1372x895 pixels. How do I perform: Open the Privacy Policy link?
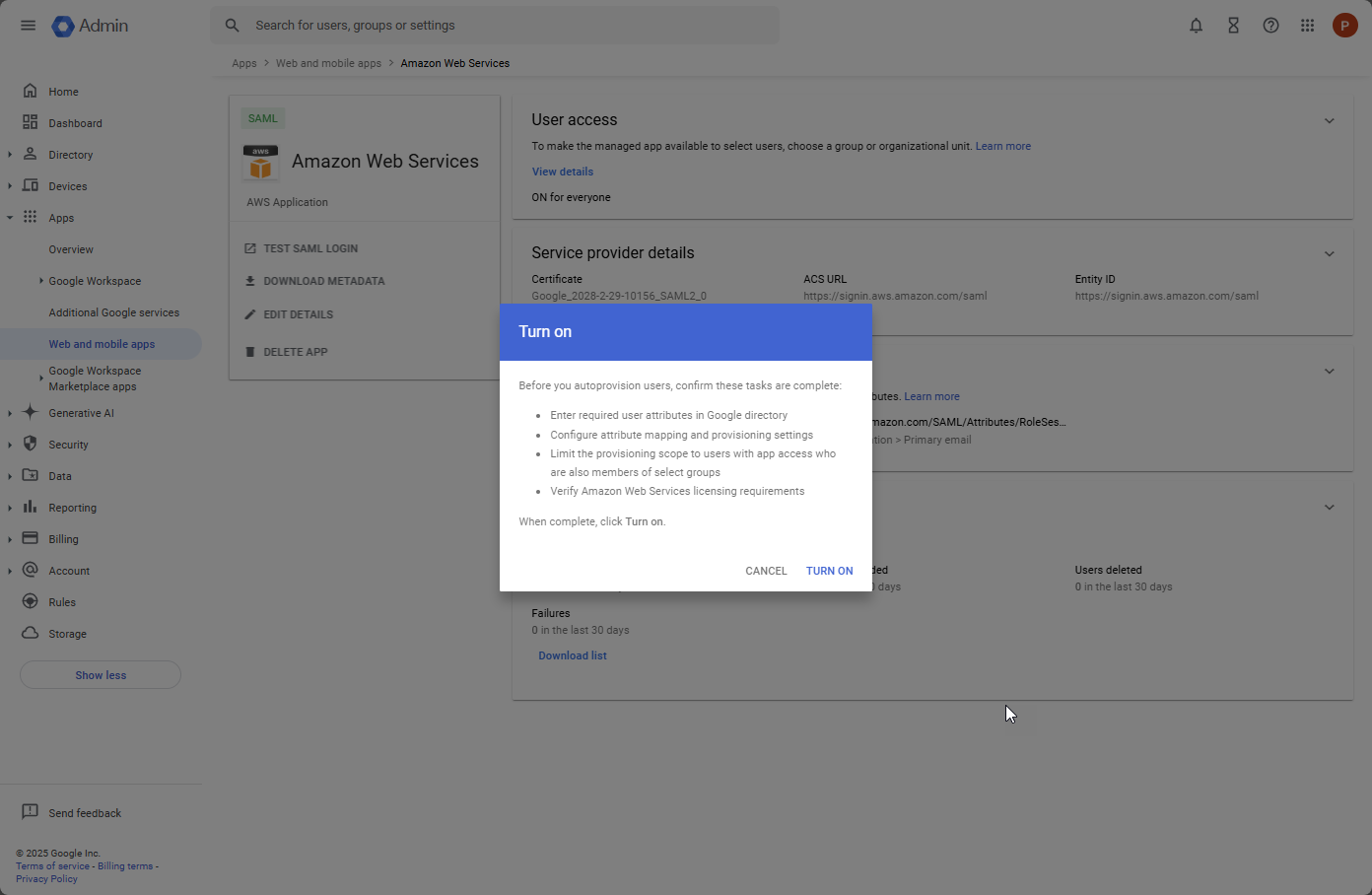(x=46, y=879)
